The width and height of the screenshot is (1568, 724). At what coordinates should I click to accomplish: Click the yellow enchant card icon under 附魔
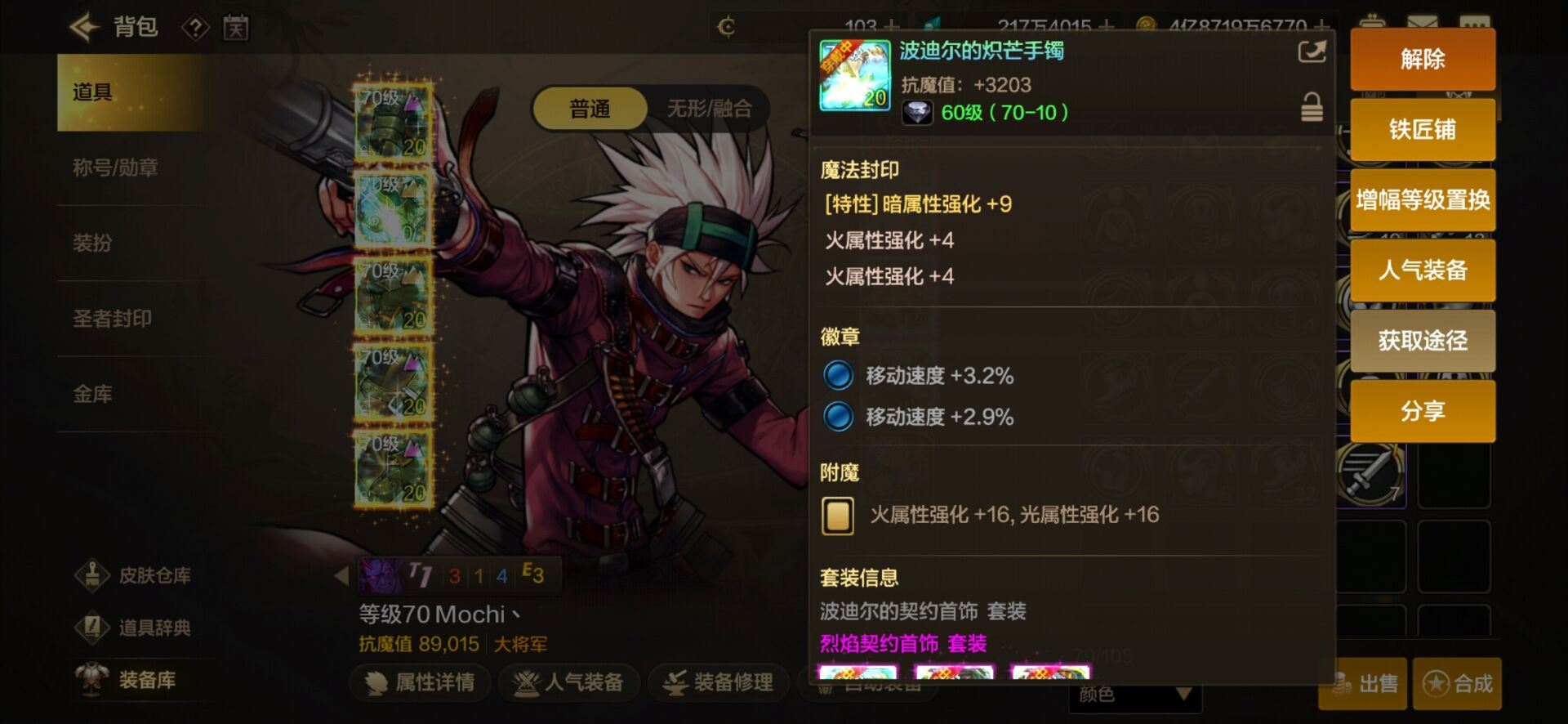(837, 516)
